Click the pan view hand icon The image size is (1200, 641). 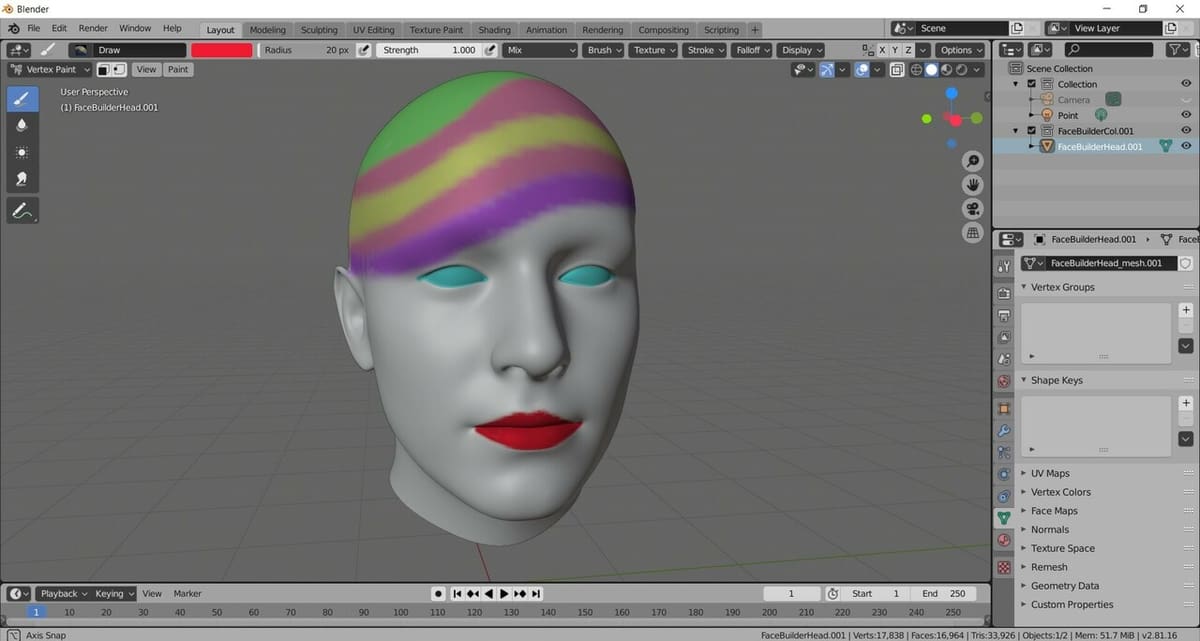[x=972, y=185]
